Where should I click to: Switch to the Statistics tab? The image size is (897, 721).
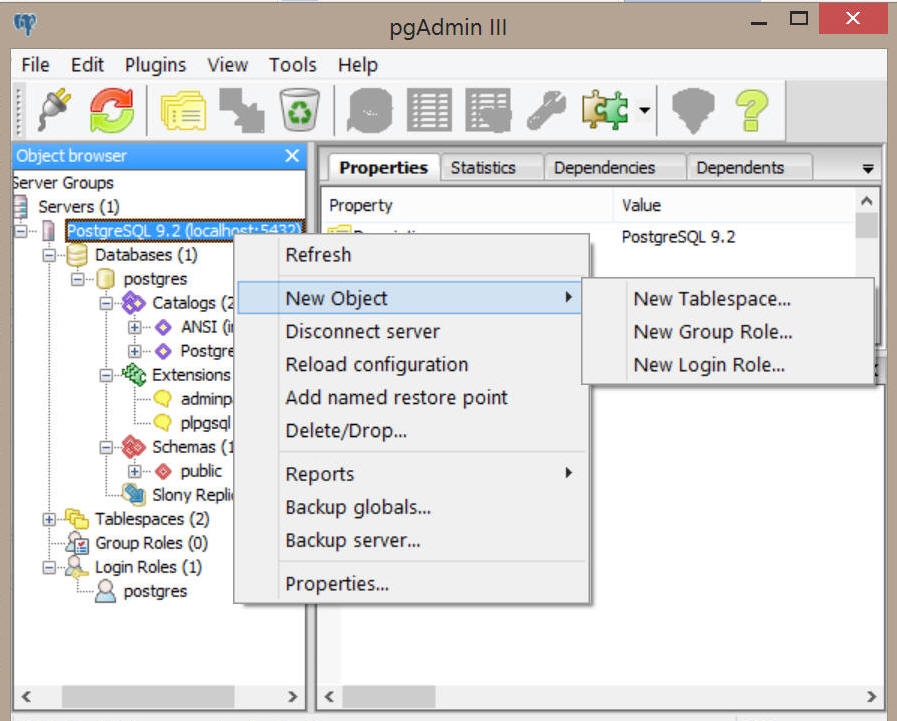coord(490,168)
